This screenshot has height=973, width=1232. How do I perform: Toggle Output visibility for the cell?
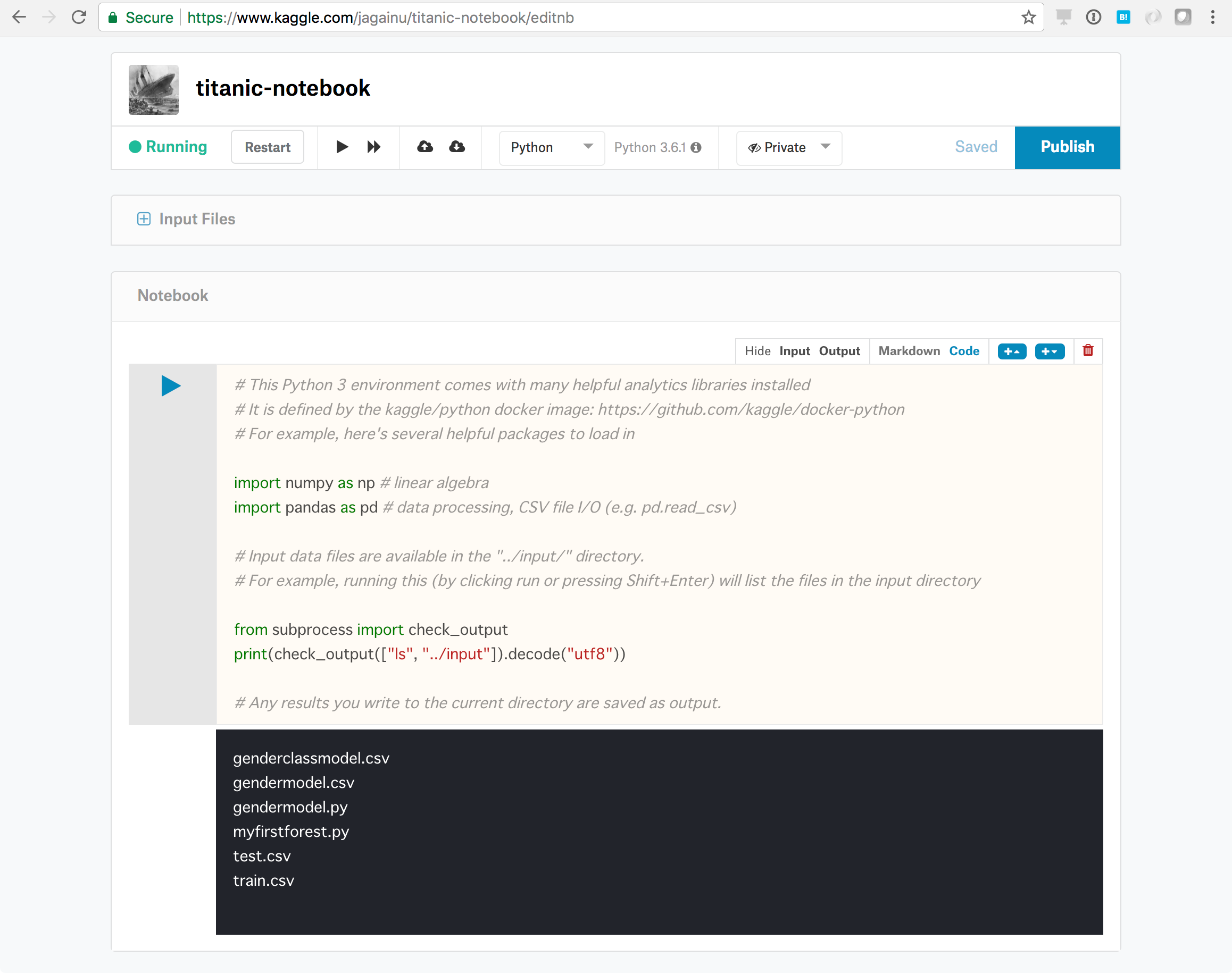[839, 351]
